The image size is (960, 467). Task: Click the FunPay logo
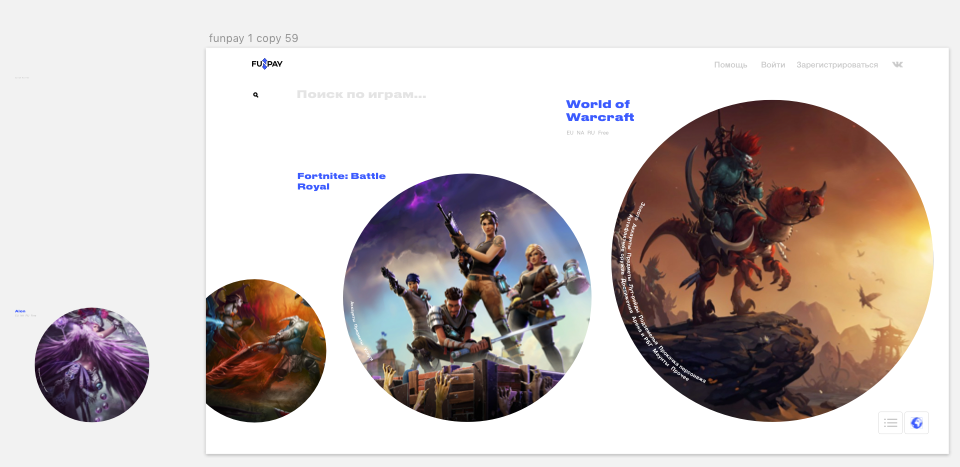tap(267, 64)
